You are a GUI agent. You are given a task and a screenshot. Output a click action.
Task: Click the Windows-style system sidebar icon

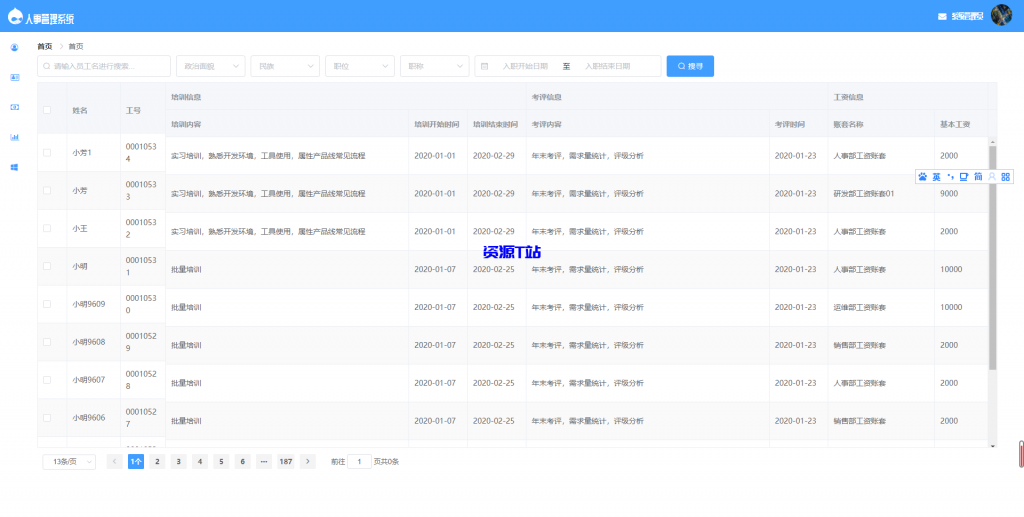click(14, 167)
